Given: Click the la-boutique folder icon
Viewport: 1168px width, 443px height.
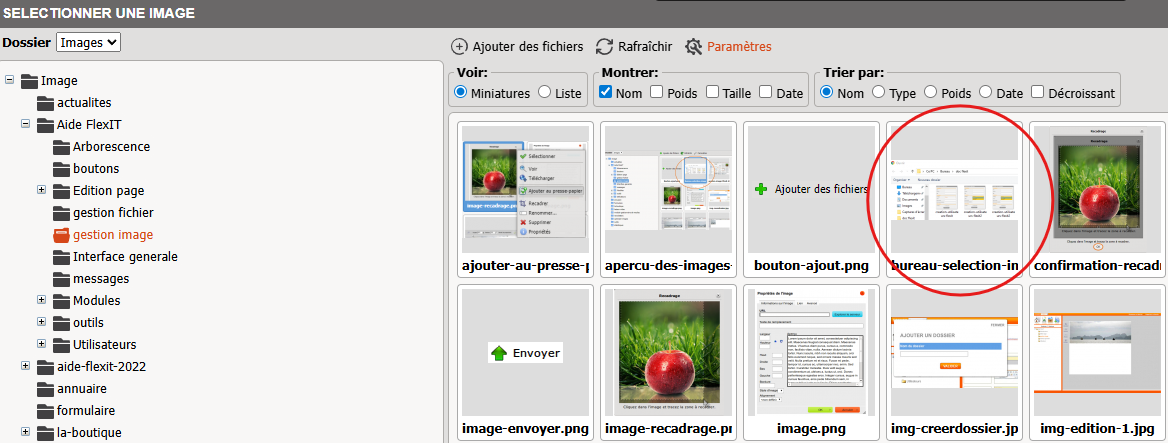Looking at the screenshot, I should coord(45,433).
